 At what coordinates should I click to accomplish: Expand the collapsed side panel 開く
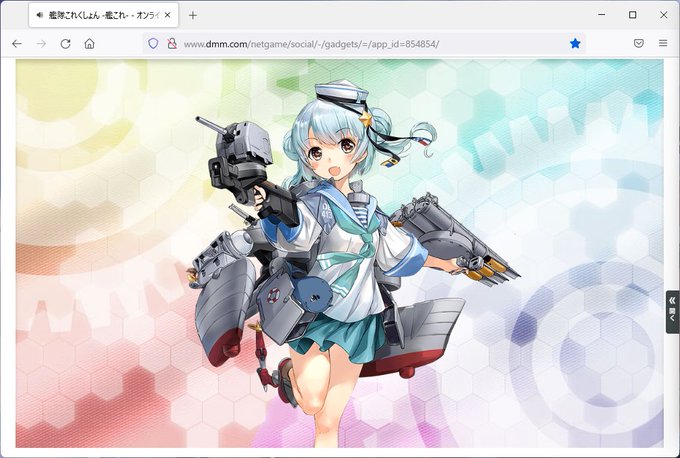(x=673, y=312)
